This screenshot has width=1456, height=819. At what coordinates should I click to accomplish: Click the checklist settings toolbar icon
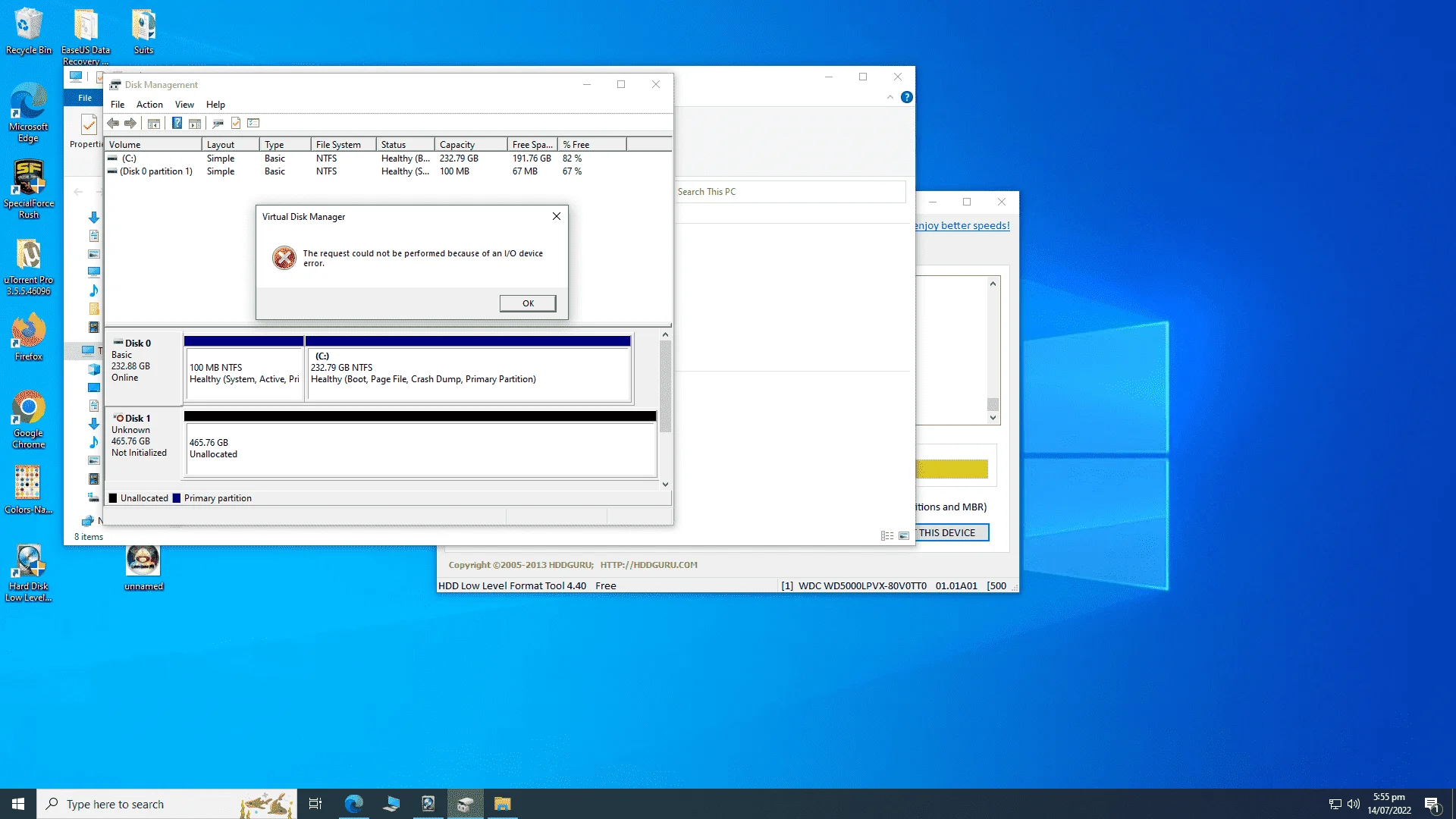pos(253,123)
